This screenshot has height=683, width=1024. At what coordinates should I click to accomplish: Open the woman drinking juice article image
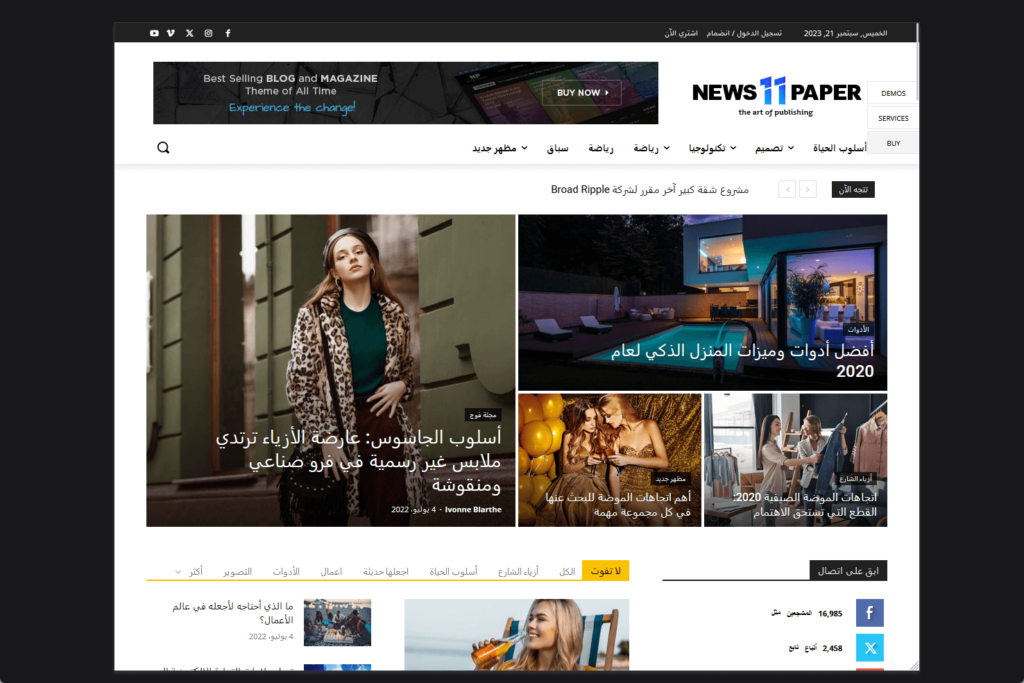coord(517,635)
